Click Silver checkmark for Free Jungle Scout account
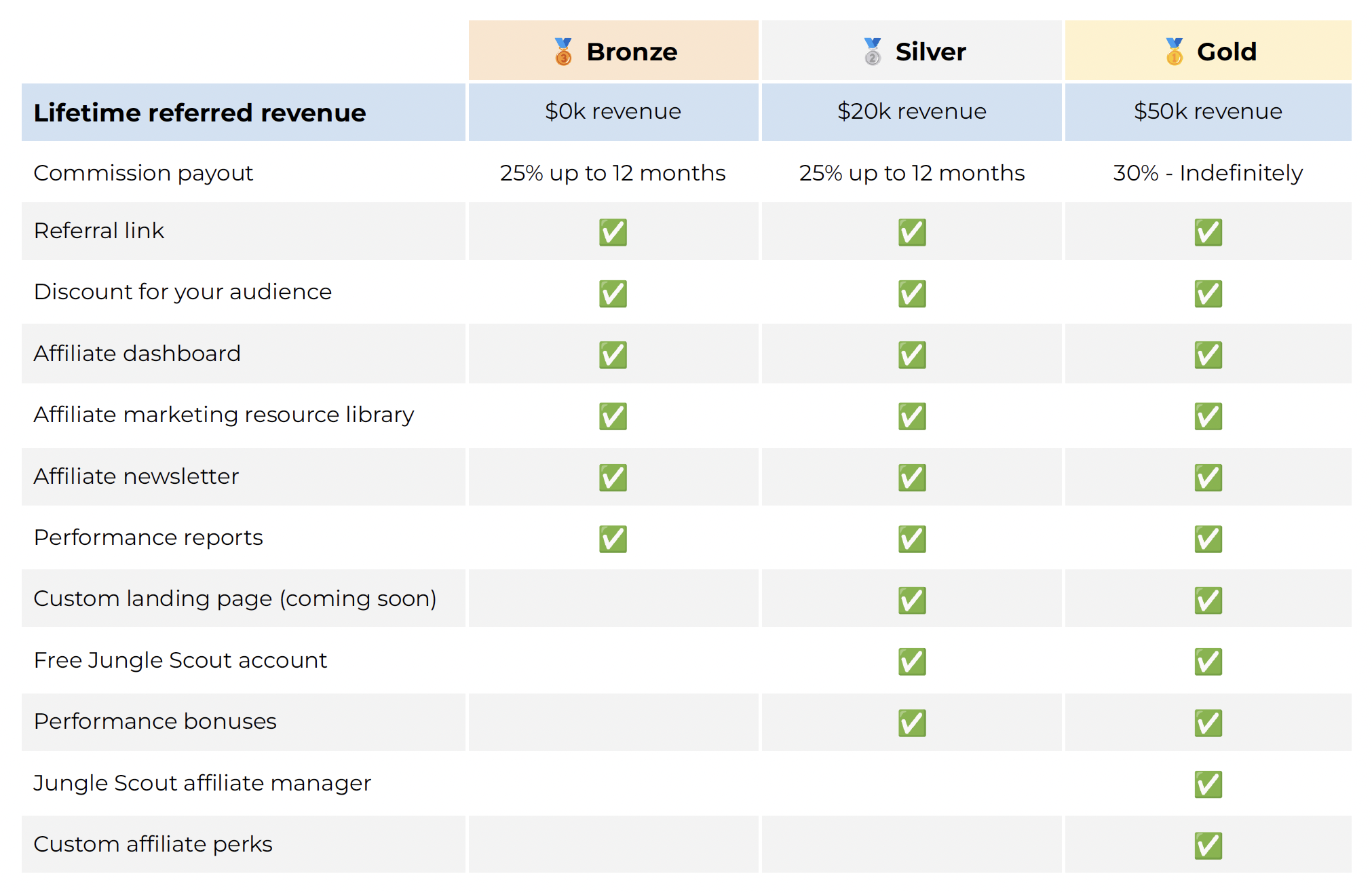The width and height of the screenshot is (1372, 893). (912, 662)
